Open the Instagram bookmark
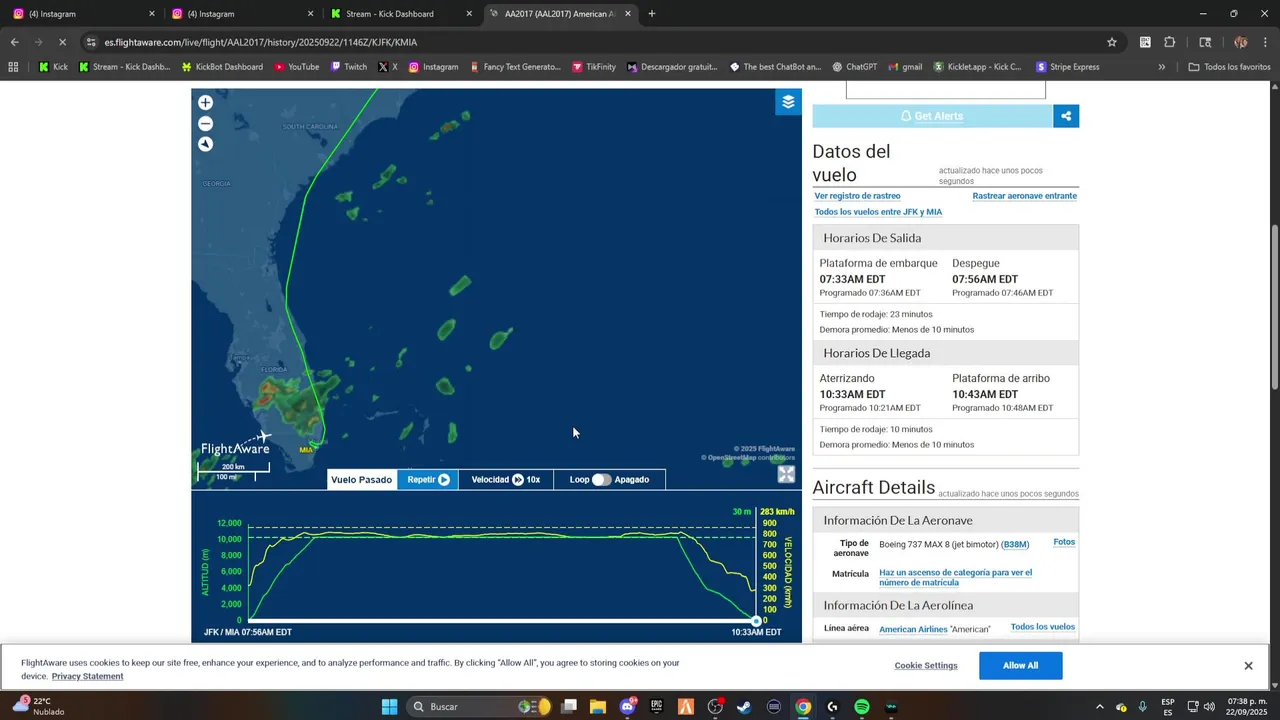 click(x=432, y=67)
